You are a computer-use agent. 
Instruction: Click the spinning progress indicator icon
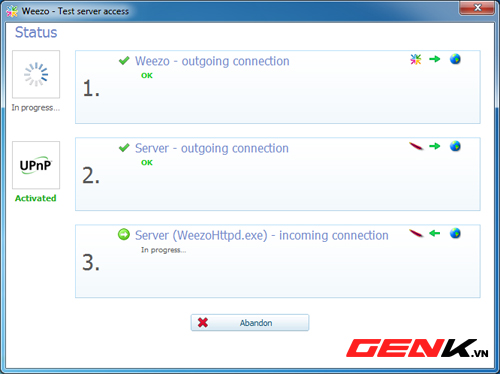tap(36, 74)
